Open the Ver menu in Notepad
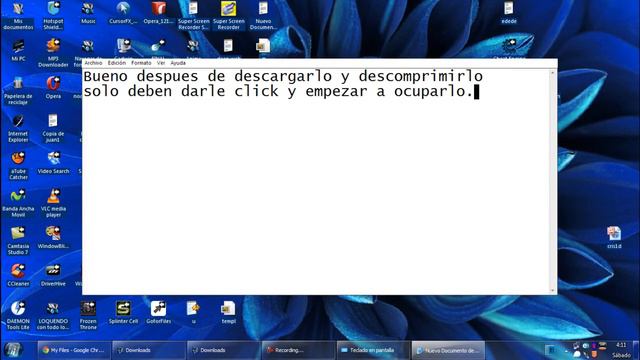640x360 pixels. (x=161, y=63)
